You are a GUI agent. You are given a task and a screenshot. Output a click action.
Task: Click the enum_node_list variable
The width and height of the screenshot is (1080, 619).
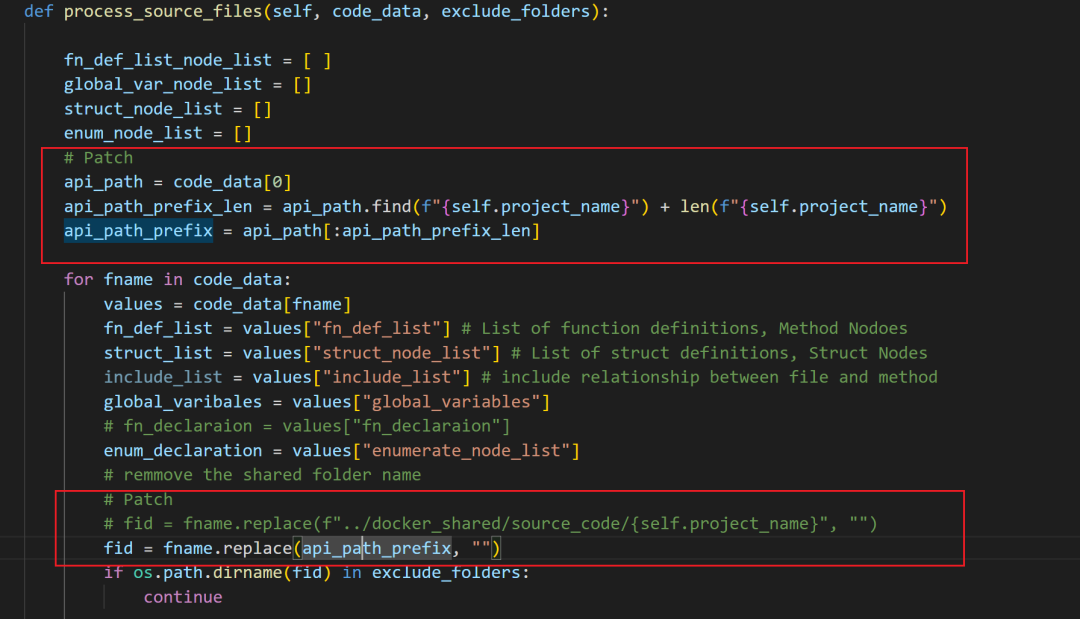[x=133, y=133]
